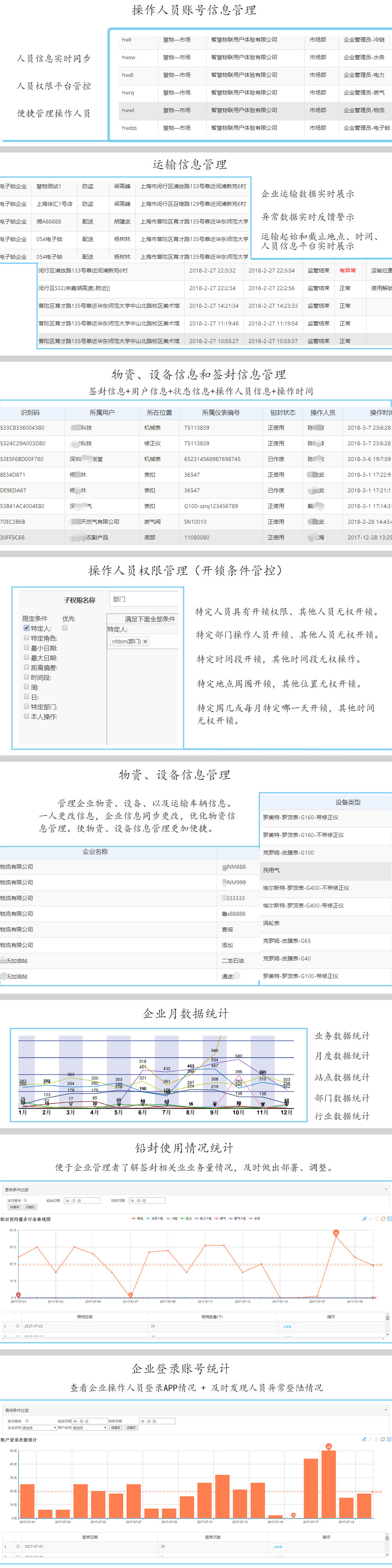Uncheck the 特定人 condition checkbox
This screenshot has height=1568, width=392.
click(27, 628)
